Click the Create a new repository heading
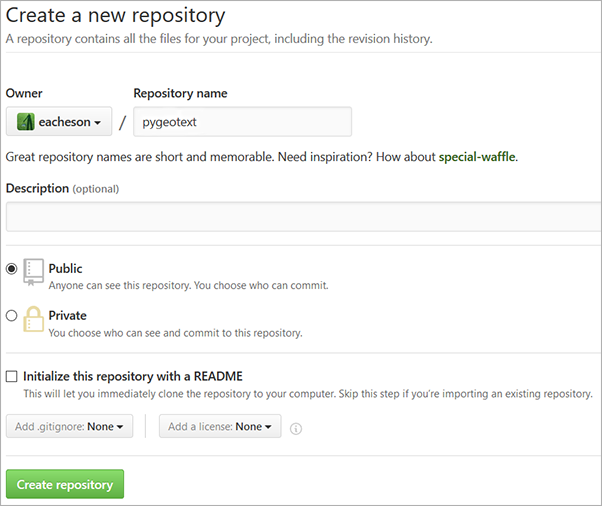 coord(116,15)
